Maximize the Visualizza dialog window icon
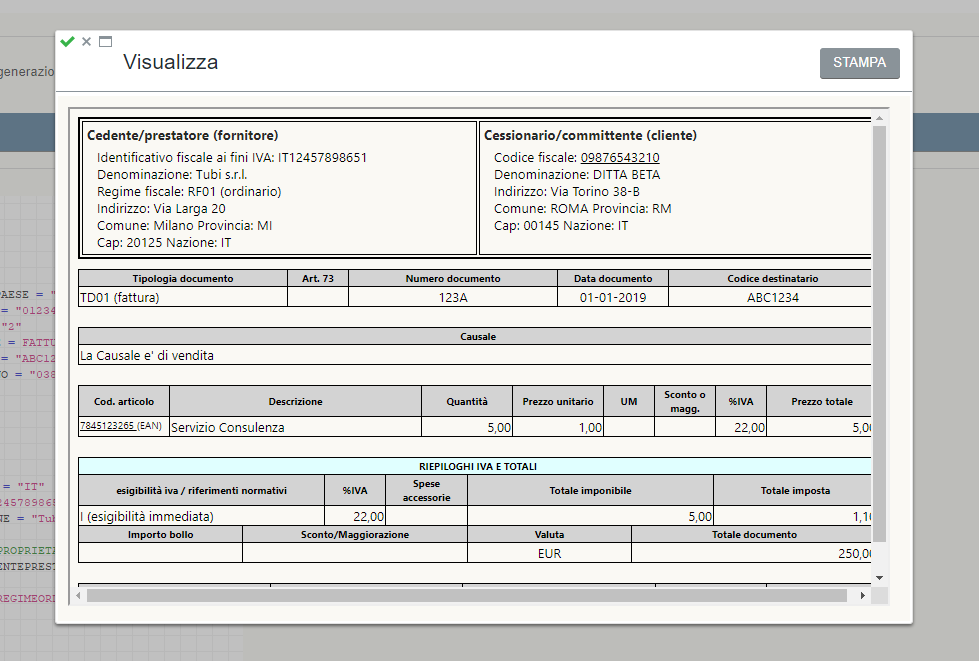979x661 pixels. point(106,42)
